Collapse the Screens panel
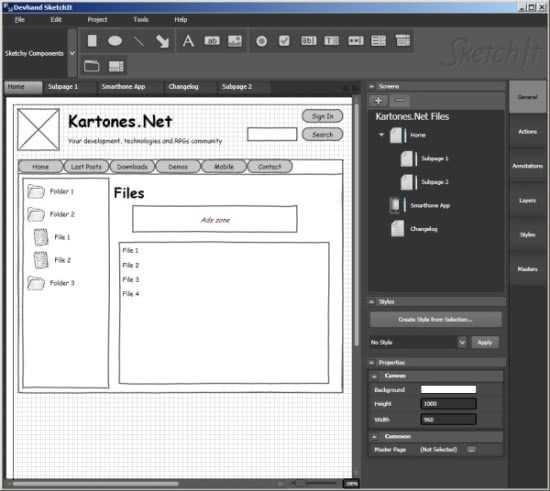 (x=371, y=86)
